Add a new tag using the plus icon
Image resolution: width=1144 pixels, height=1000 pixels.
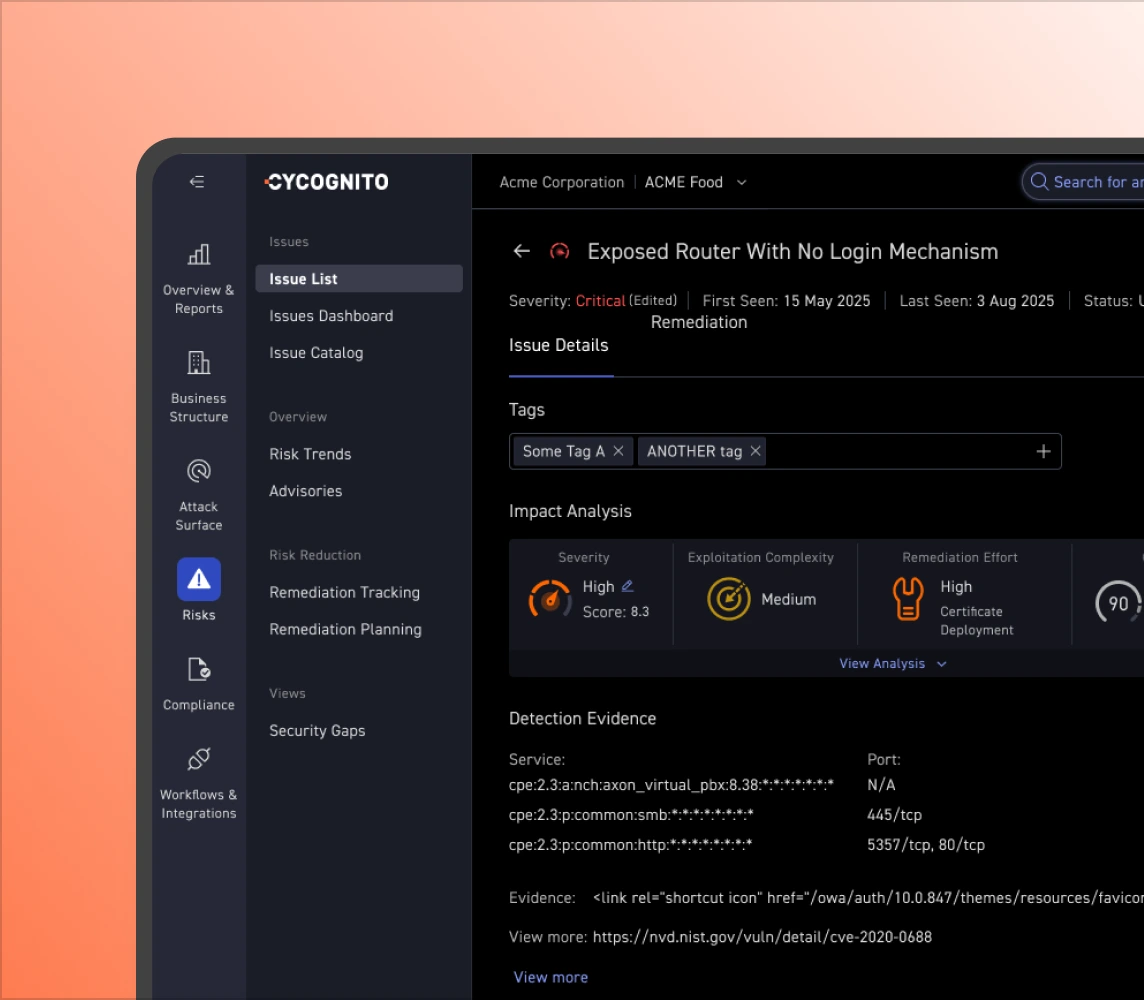(1043, 451)
